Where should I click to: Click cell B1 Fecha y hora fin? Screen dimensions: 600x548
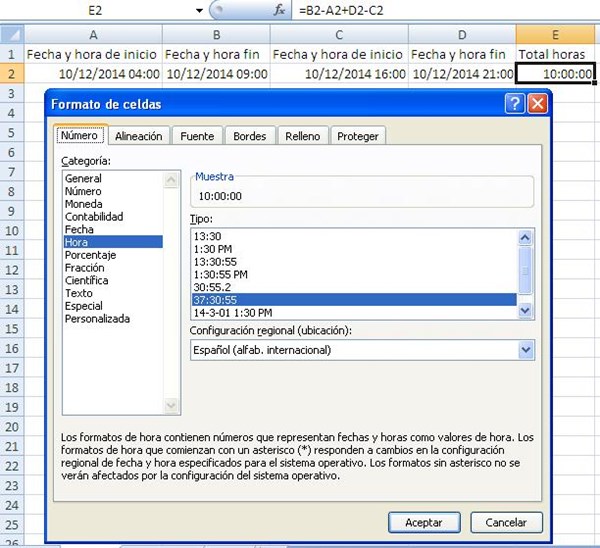coord(216,54)
